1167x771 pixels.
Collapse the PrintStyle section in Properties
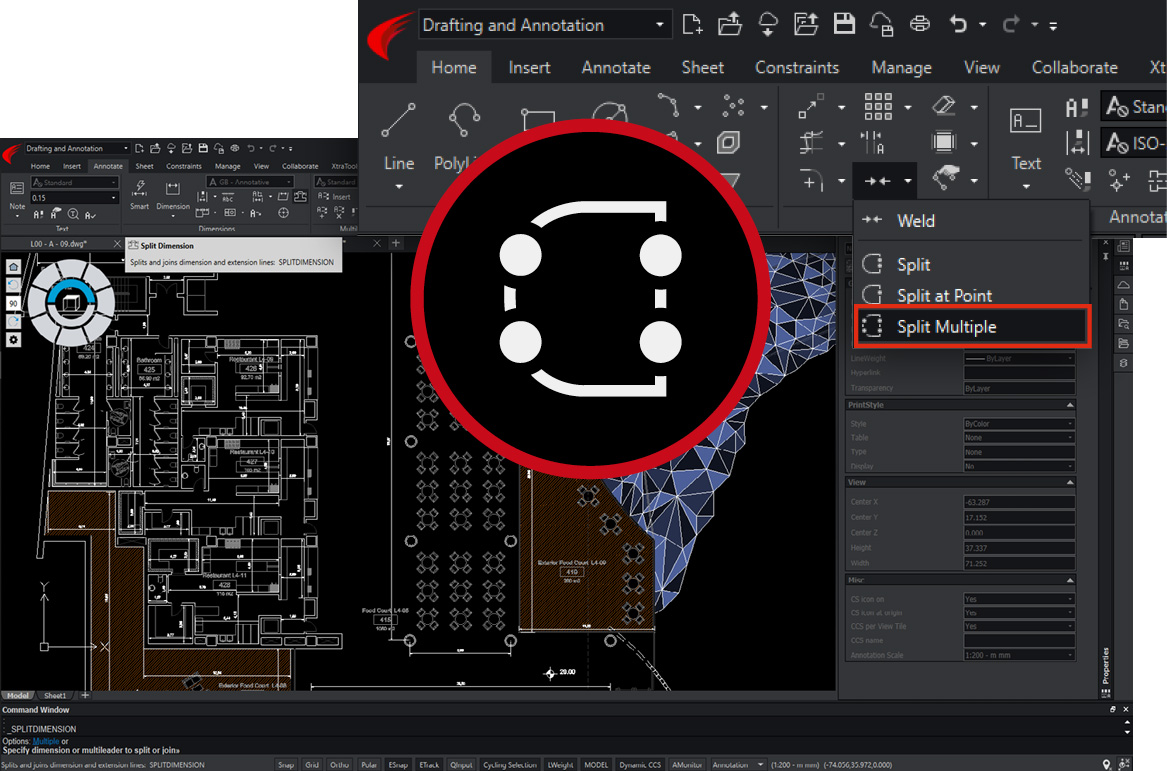[x=1070, y=405]
